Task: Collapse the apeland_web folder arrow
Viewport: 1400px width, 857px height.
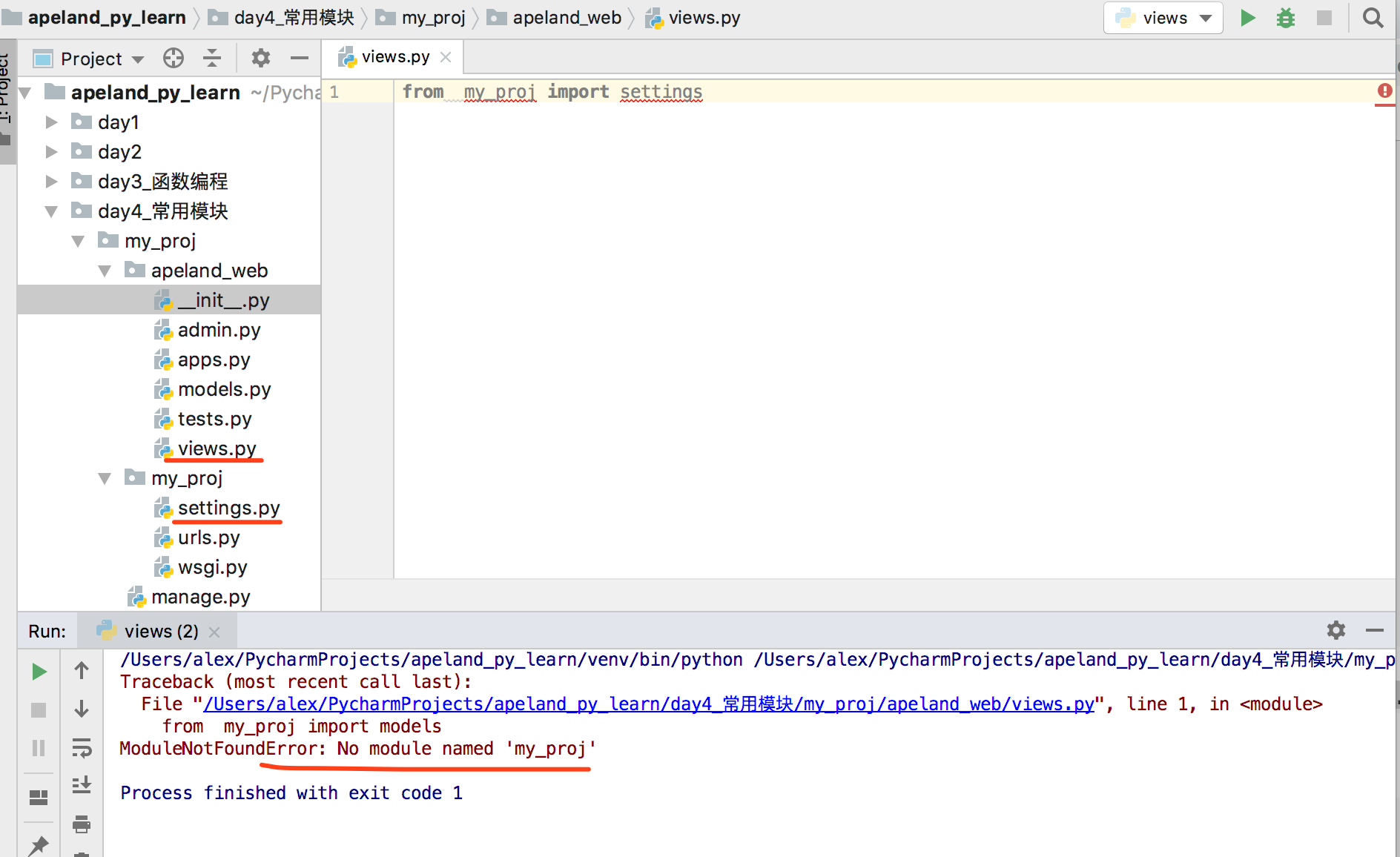Action: 105,271
